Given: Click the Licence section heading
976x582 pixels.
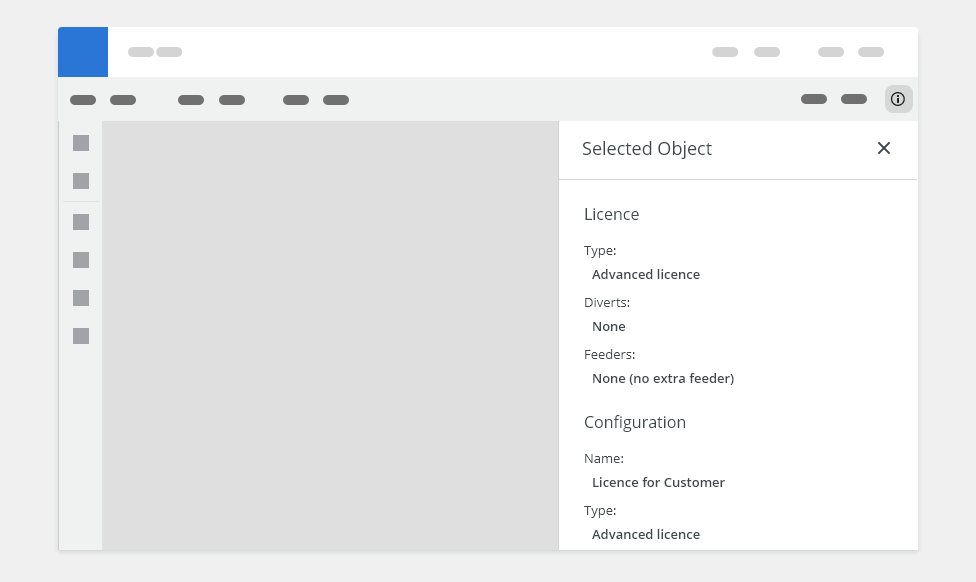Looking at the screenshot, I should [611, 214].
